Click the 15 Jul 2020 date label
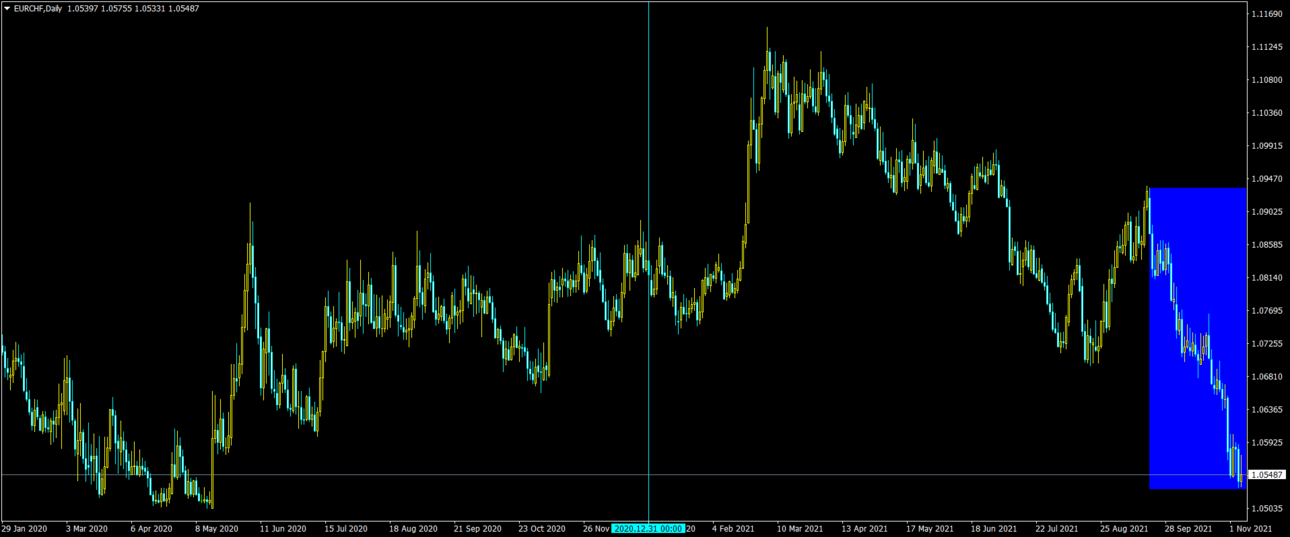The height and width of the screenshot is (537, 1290). coord(346,528)
